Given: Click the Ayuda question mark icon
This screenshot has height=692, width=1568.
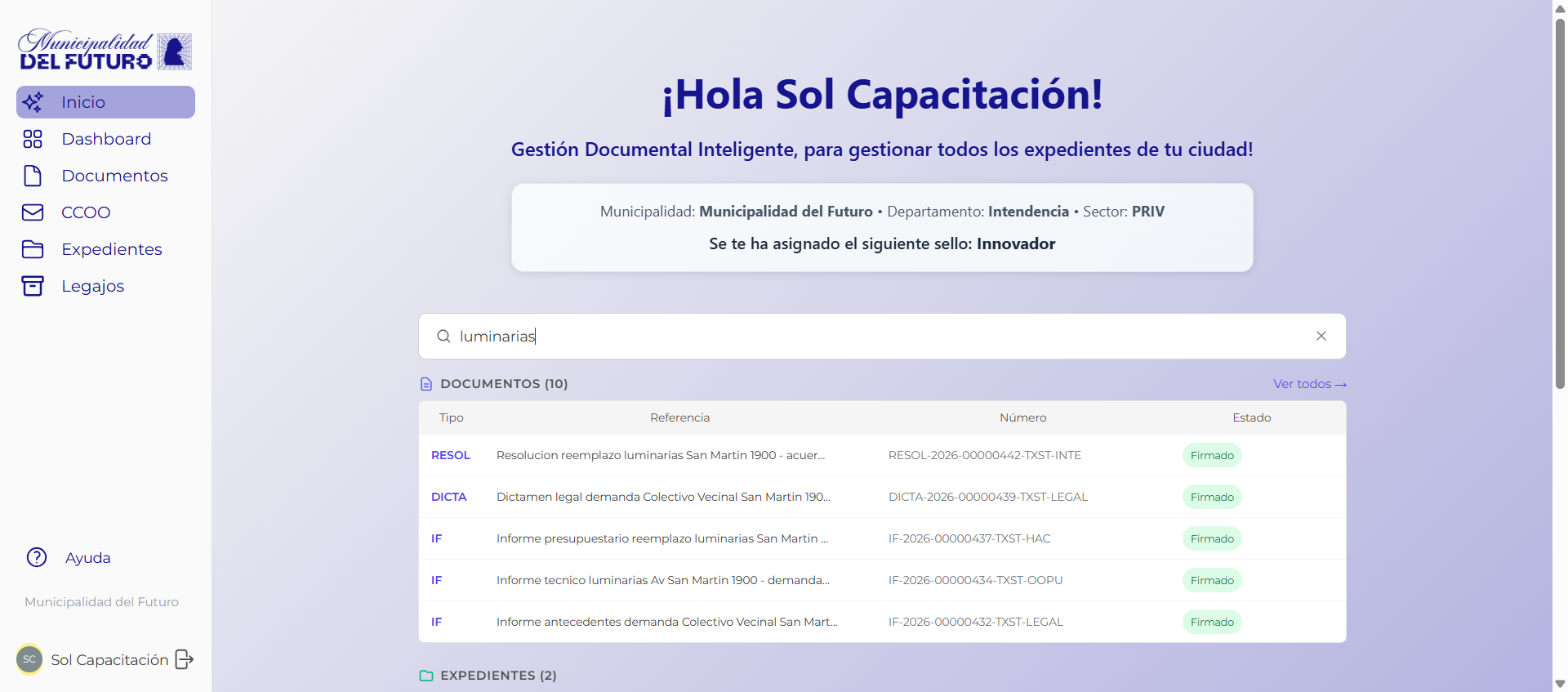Looking at the screenshot, I should coord(37,557).
